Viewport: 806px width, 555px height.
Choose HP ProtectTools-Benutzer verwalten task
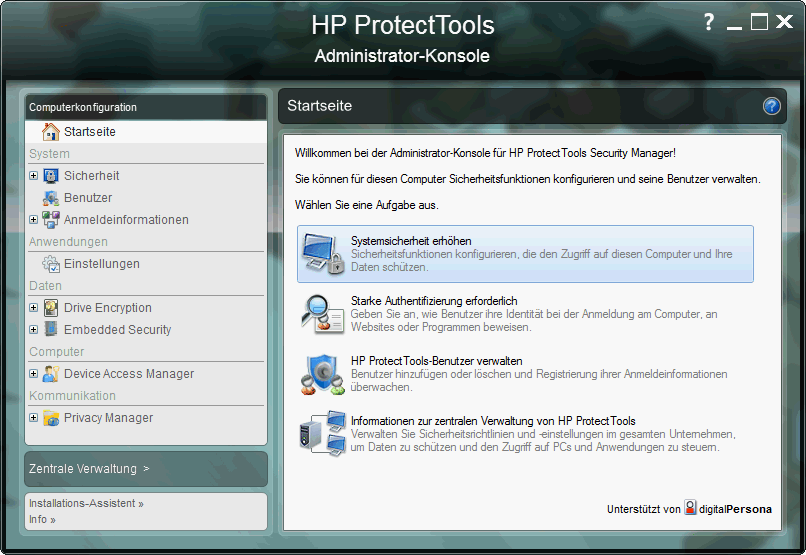525,374
